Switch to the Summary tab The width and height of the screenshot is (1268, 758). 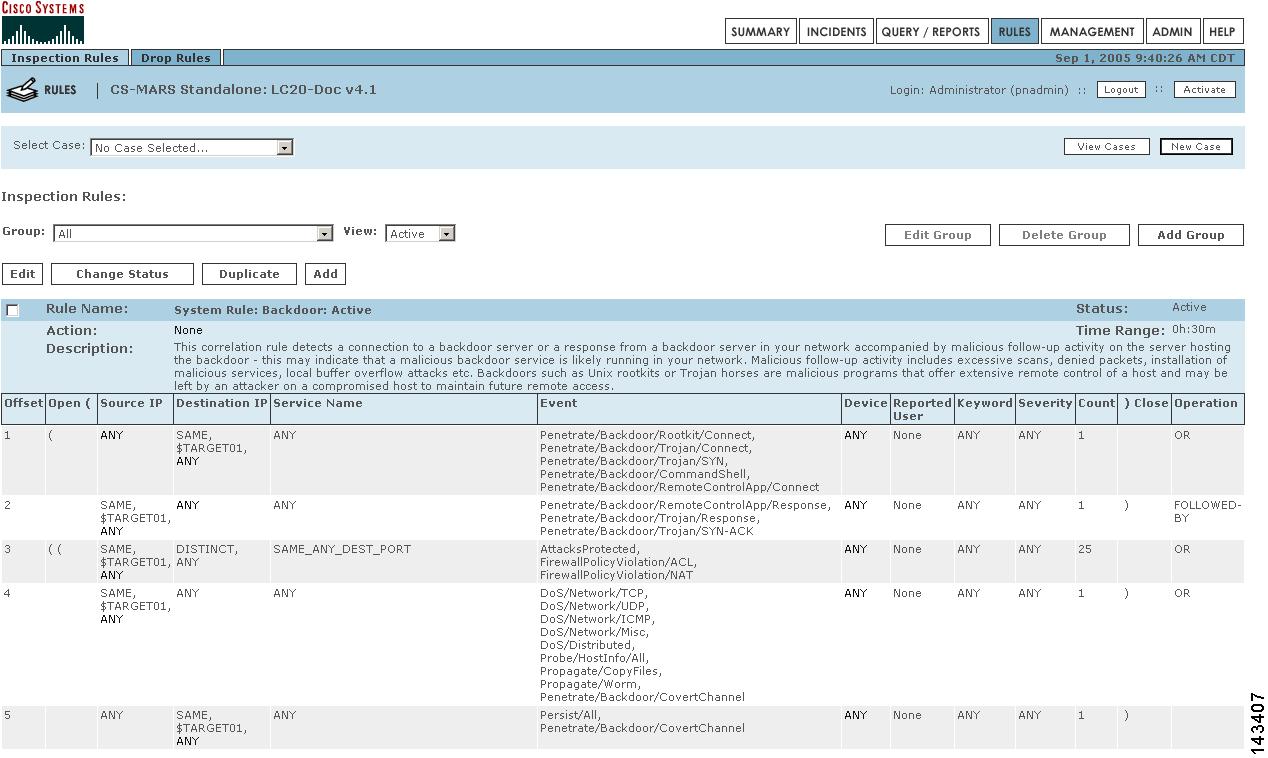tap(760, 32)
